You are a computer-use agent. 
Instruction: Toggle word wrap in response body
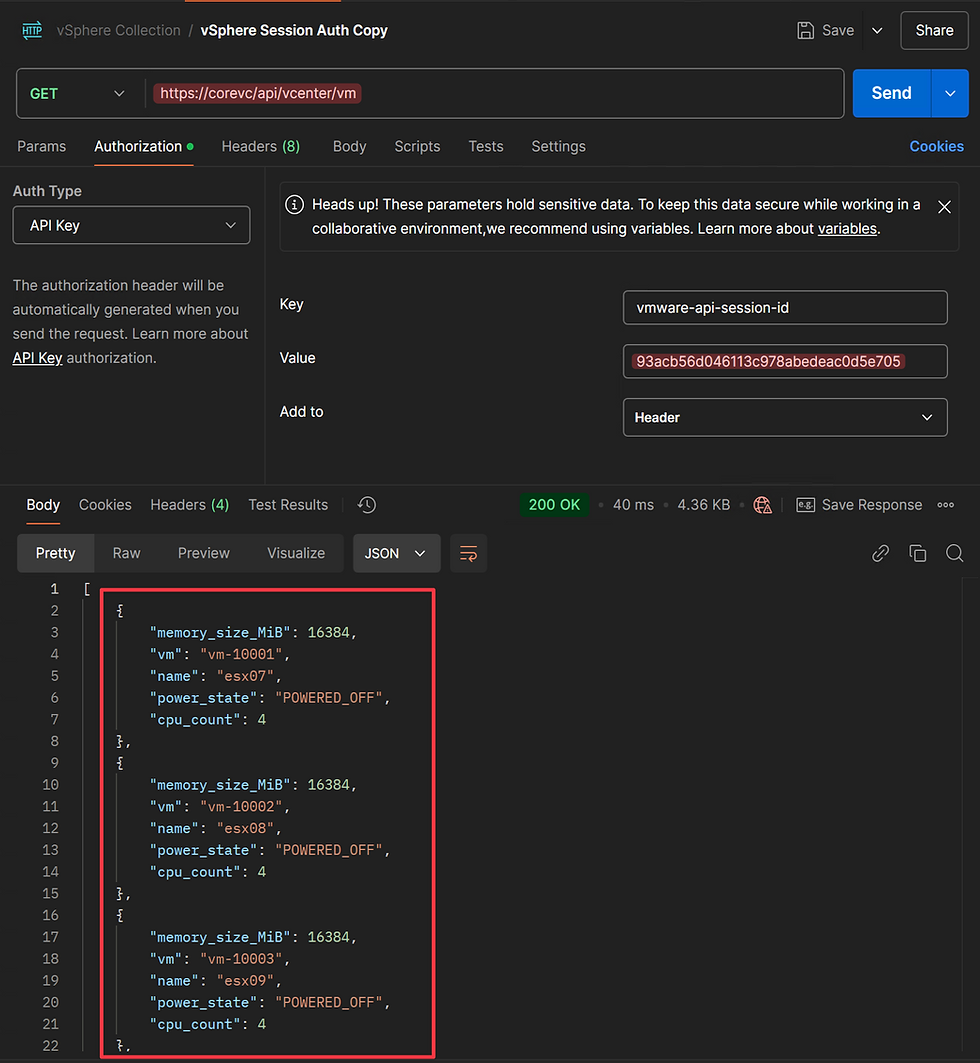[x=468, y=553]
